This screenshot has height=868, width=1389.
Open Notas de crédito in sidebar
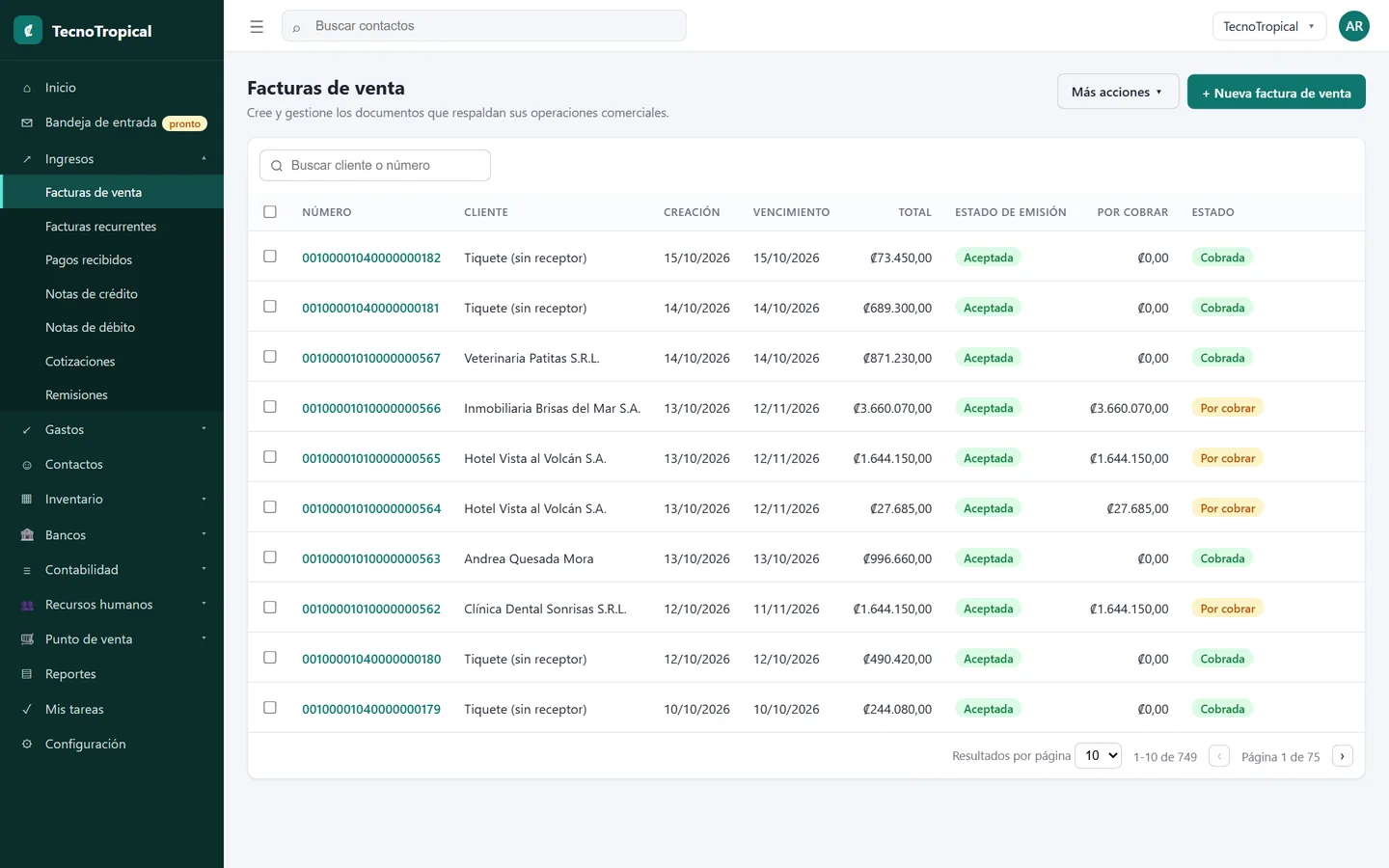point(92,293)
